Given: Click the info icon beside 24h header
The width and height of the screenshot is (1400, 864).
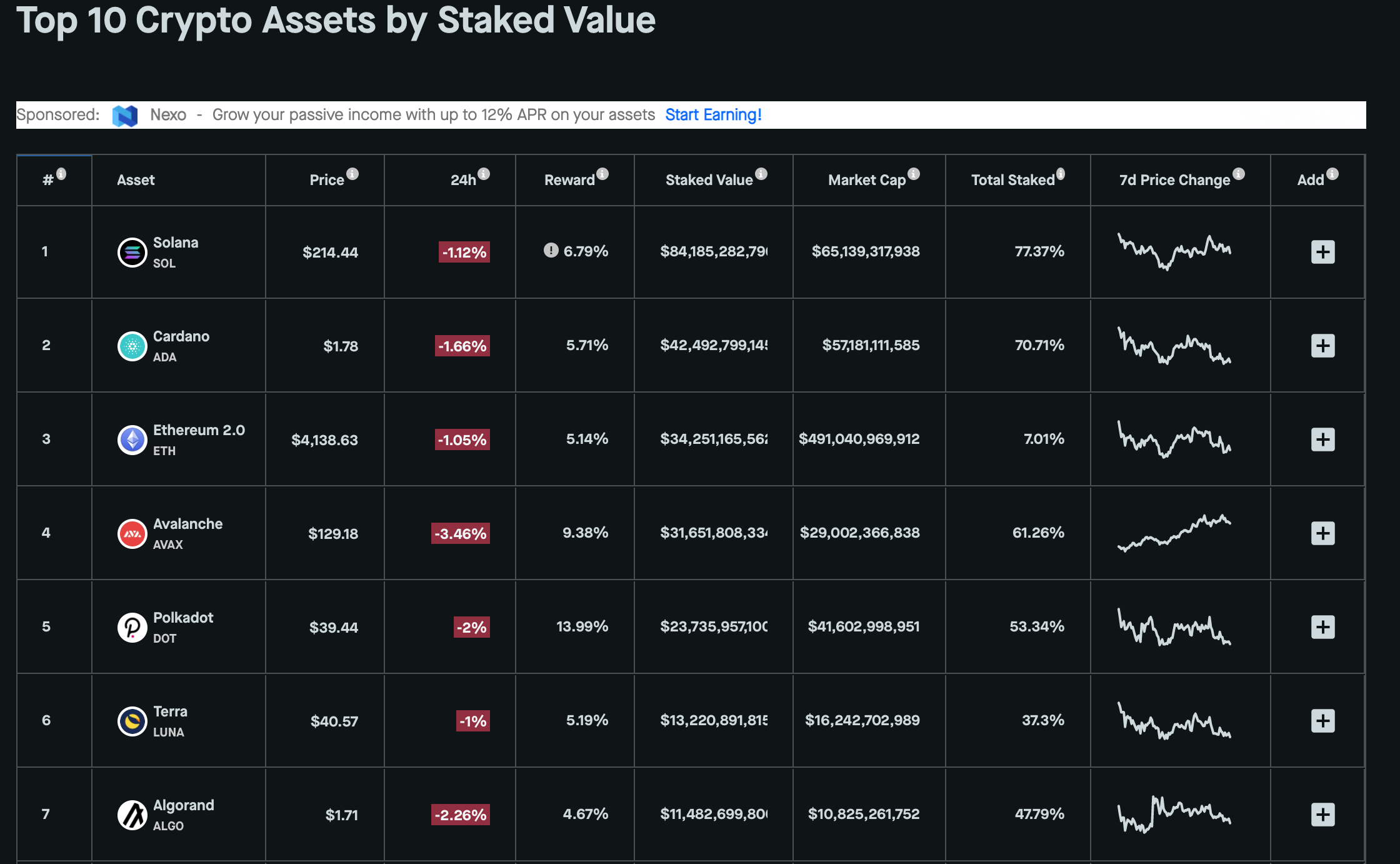Looking at the screenshot, I should (484, 174).
